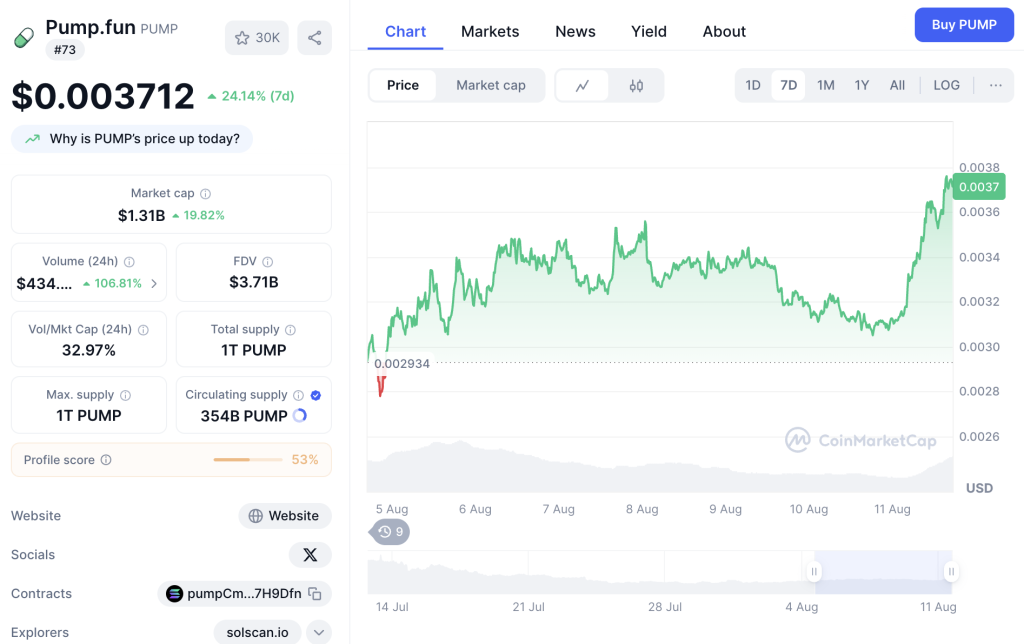
Task: Select the Market cap chart toggle
Action: [x=490, y=86]
